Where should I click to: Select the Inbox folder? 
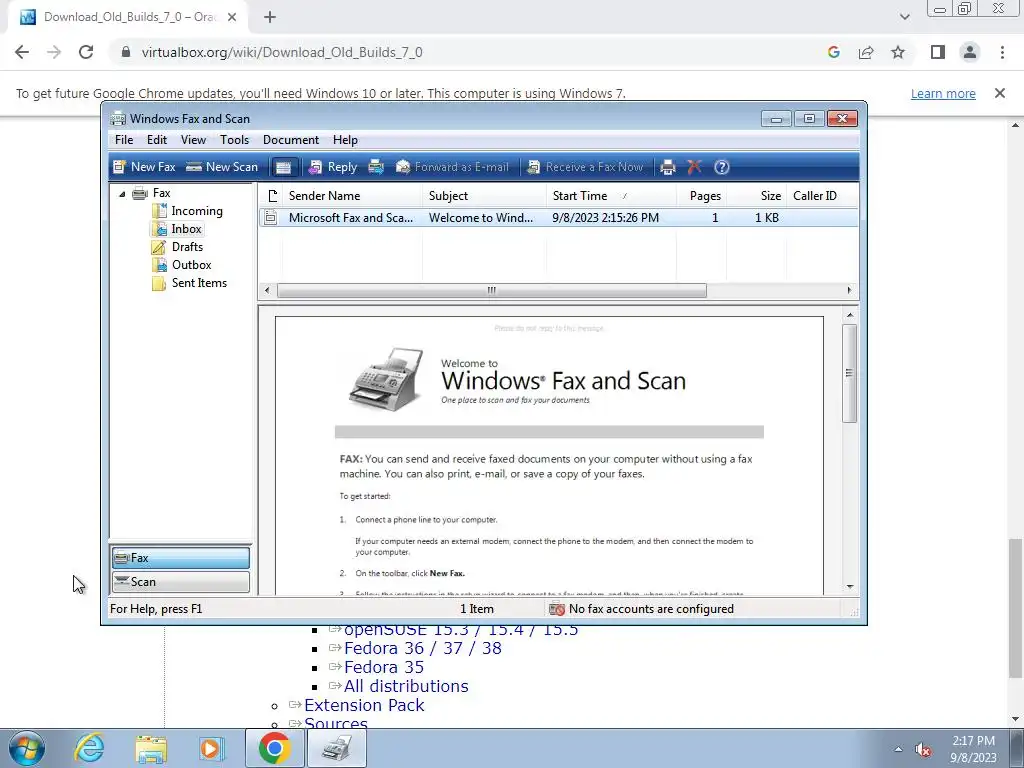178,229
